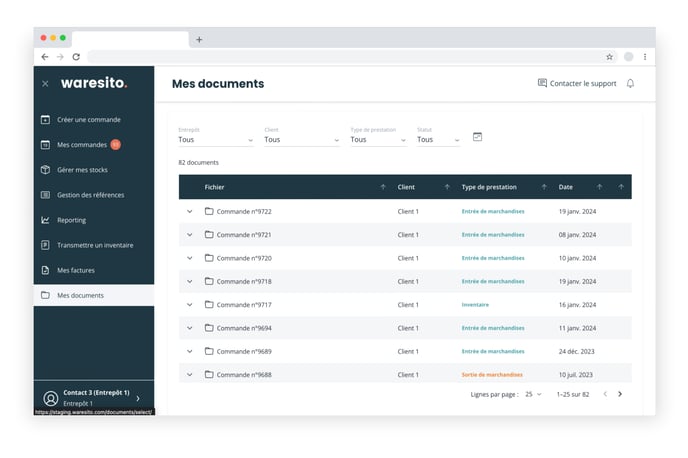Screen dimensions: 688x458
Task: Click Entrée de marchandises on Commande n°9722
Action: [493, 211]
